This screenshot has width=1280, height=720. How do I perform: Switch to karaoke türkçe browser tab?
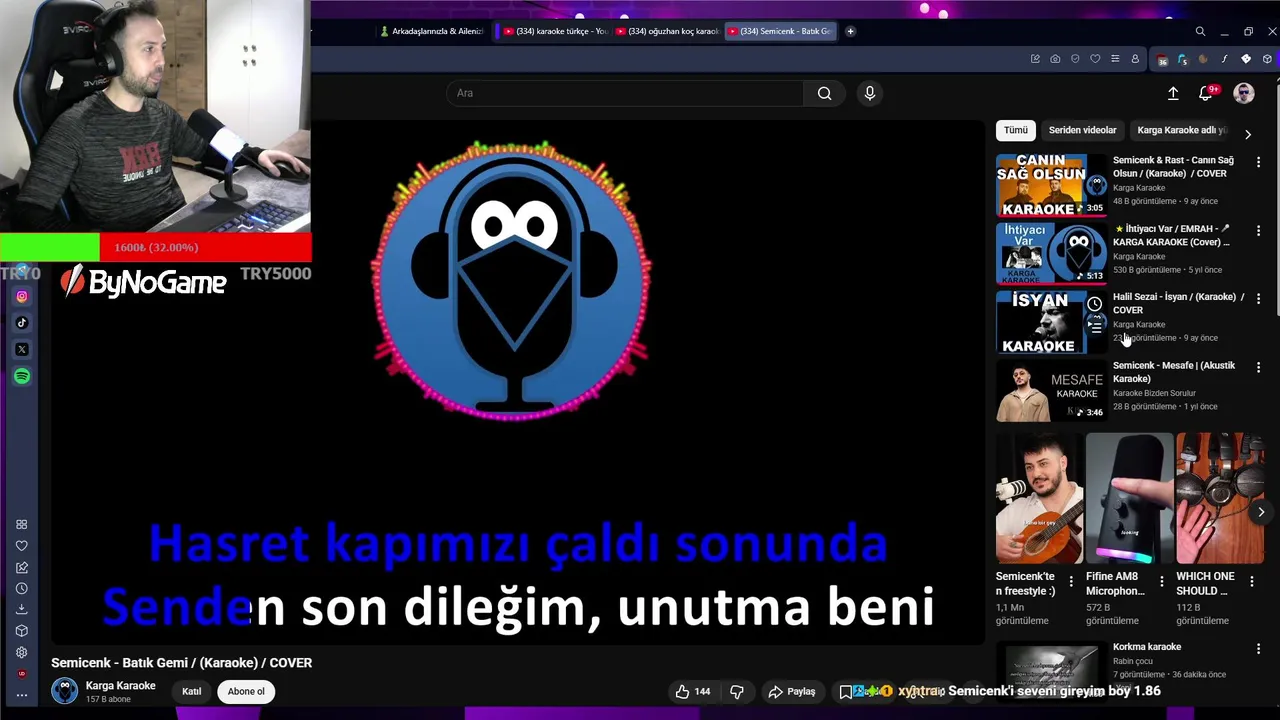tap(555, 31)
